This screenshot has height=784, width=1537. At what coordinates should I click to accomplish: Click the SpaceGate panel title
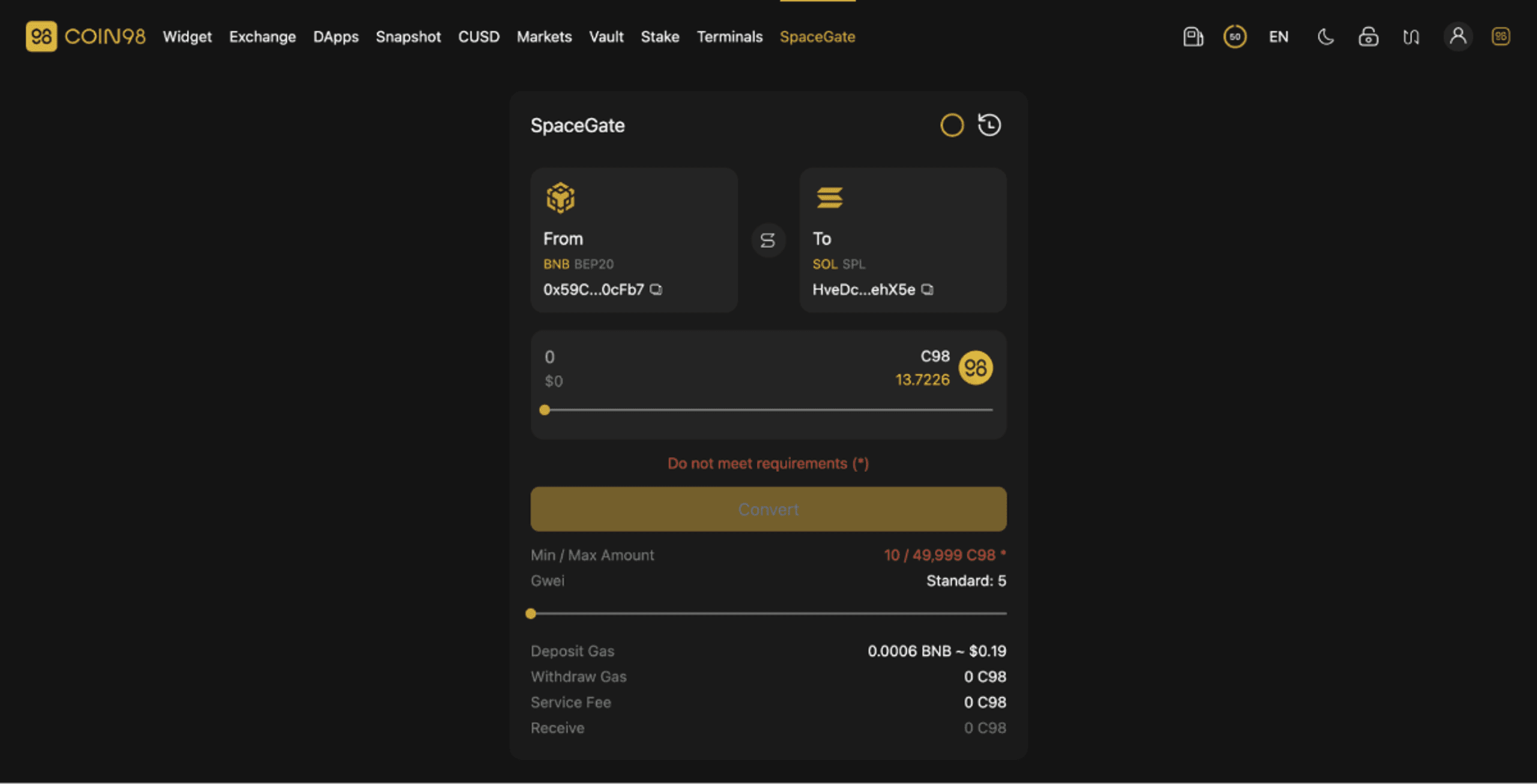pos(578,125)
